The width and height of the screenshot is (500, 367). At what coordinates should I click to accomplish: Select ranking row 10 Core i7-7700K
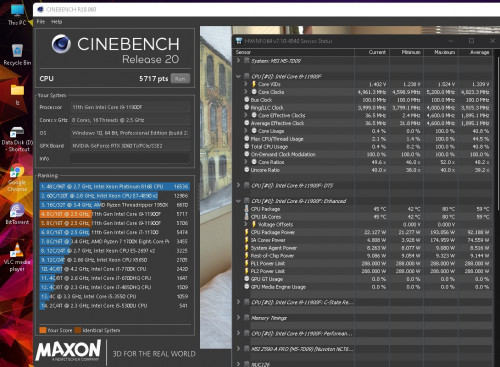pyautogui.click(x=114, y=269)
